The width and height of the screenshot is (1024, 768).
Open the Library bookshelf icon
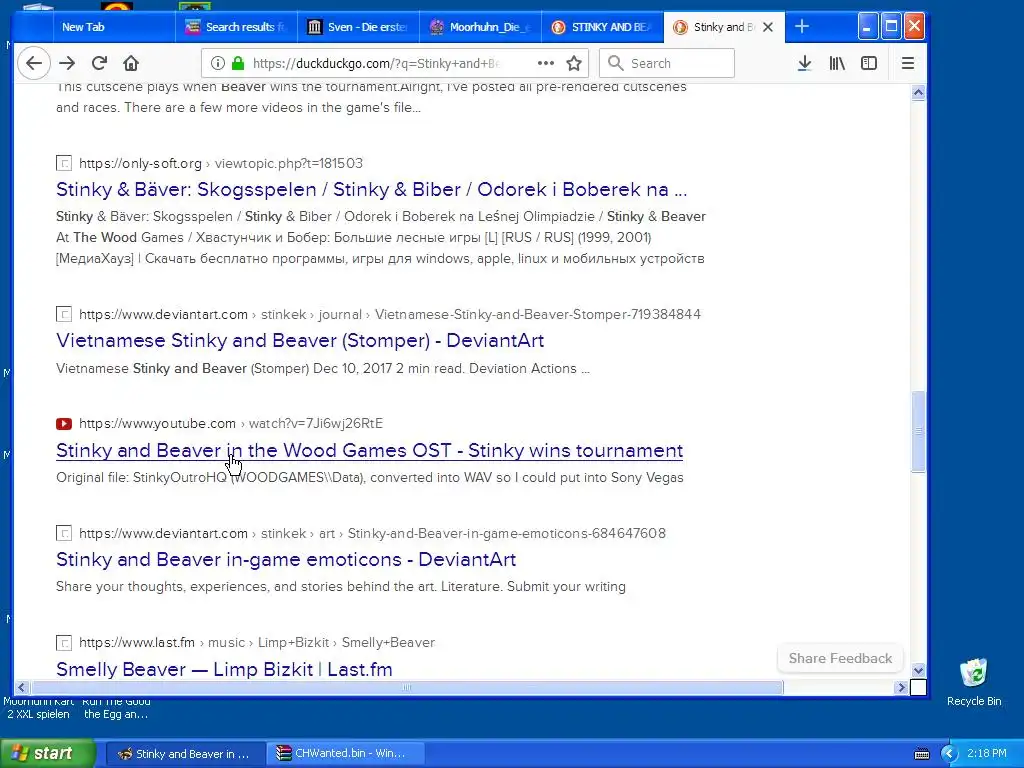point(837,63)
